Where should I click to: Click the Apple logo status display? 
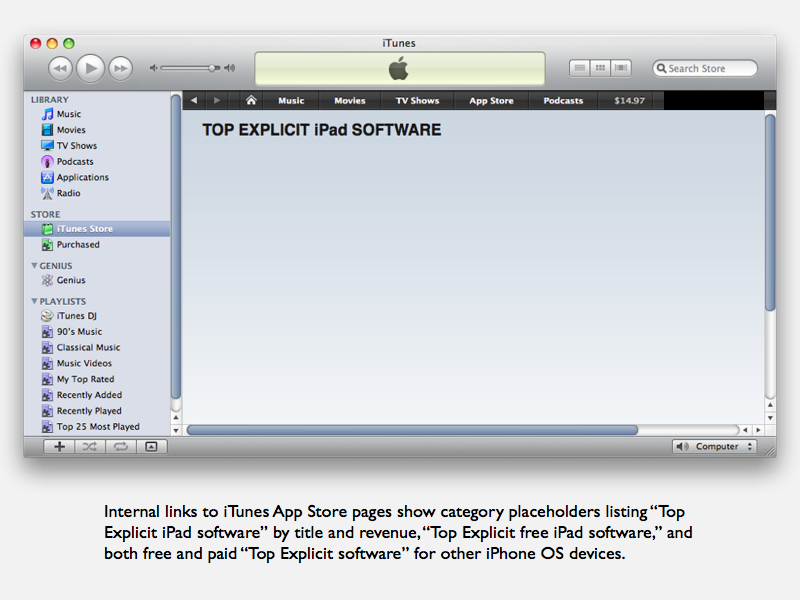(399, 68)
